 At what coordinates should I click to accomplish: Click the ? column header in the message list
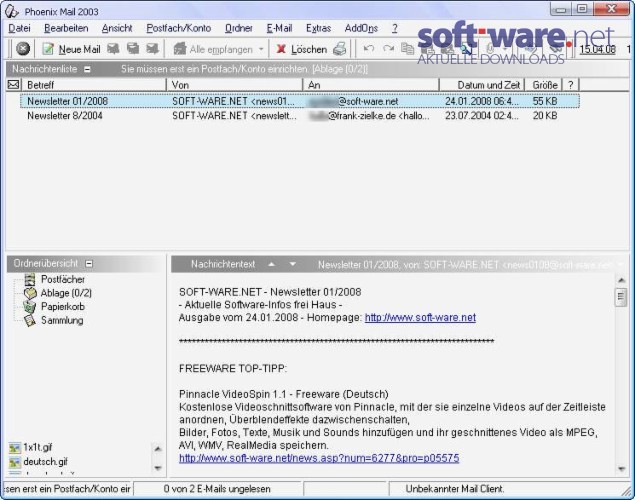[571, 85]
